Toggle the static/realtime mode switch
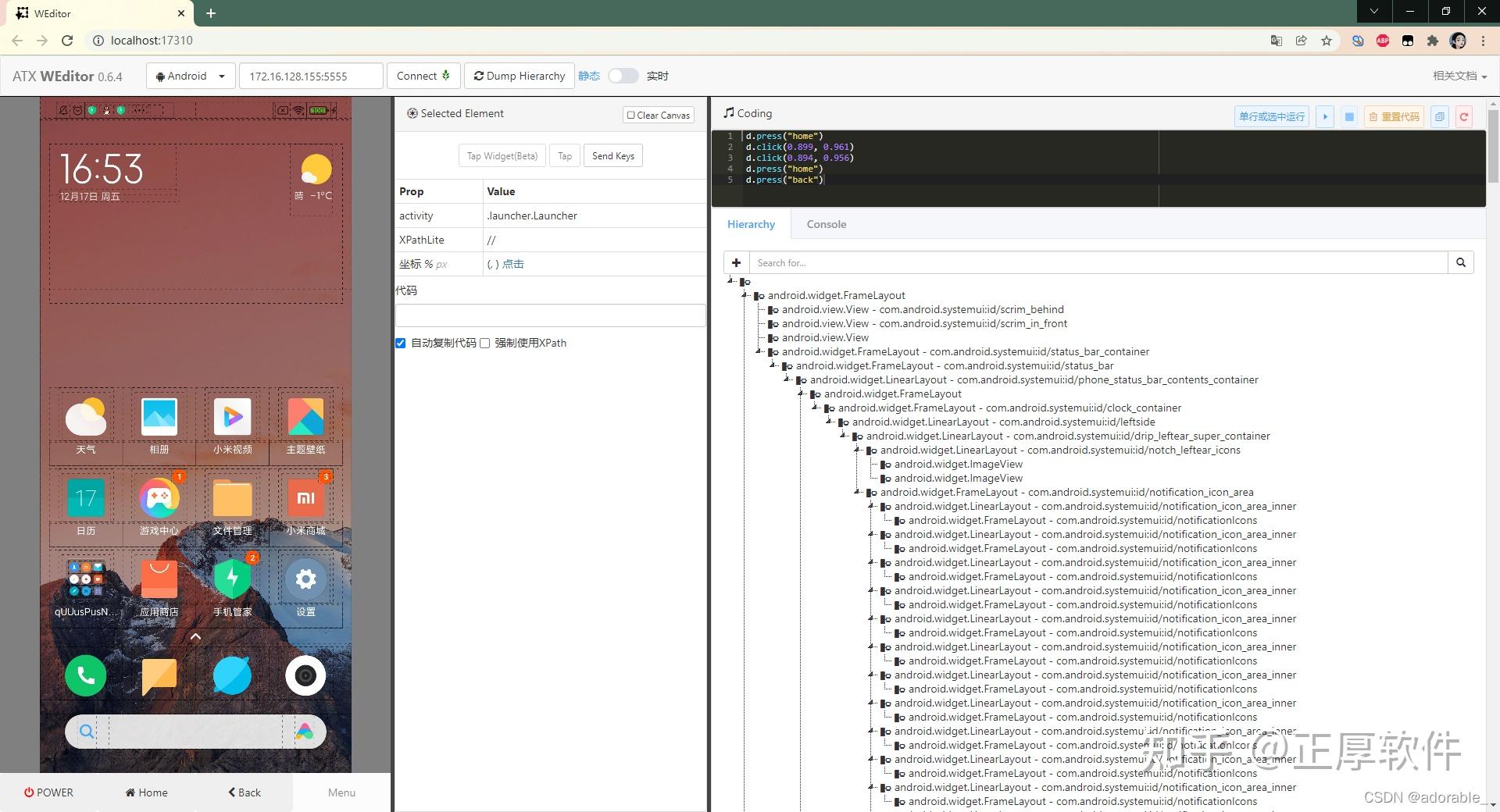This screenshot has height=812, width=1500. [623, 76]
